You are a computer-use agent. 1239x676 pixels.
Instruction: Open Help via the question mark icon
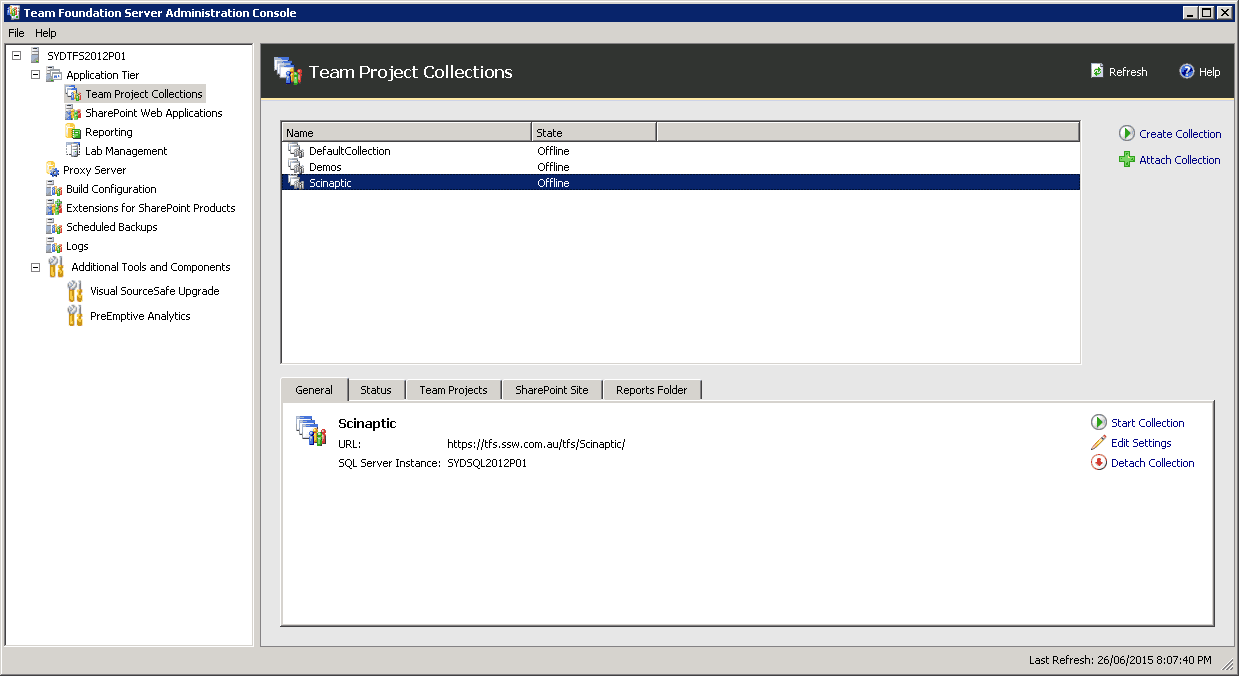pyautogui.click(x=1187, y=72)
